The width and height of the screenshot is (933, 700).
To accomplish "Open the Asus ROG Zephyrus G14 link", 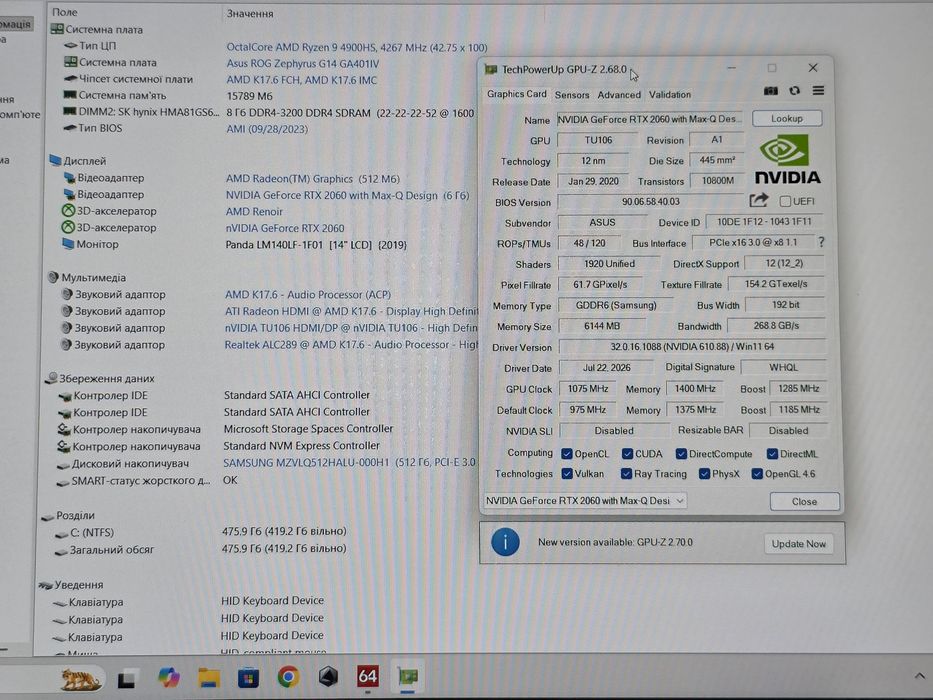I will (302, 64).
